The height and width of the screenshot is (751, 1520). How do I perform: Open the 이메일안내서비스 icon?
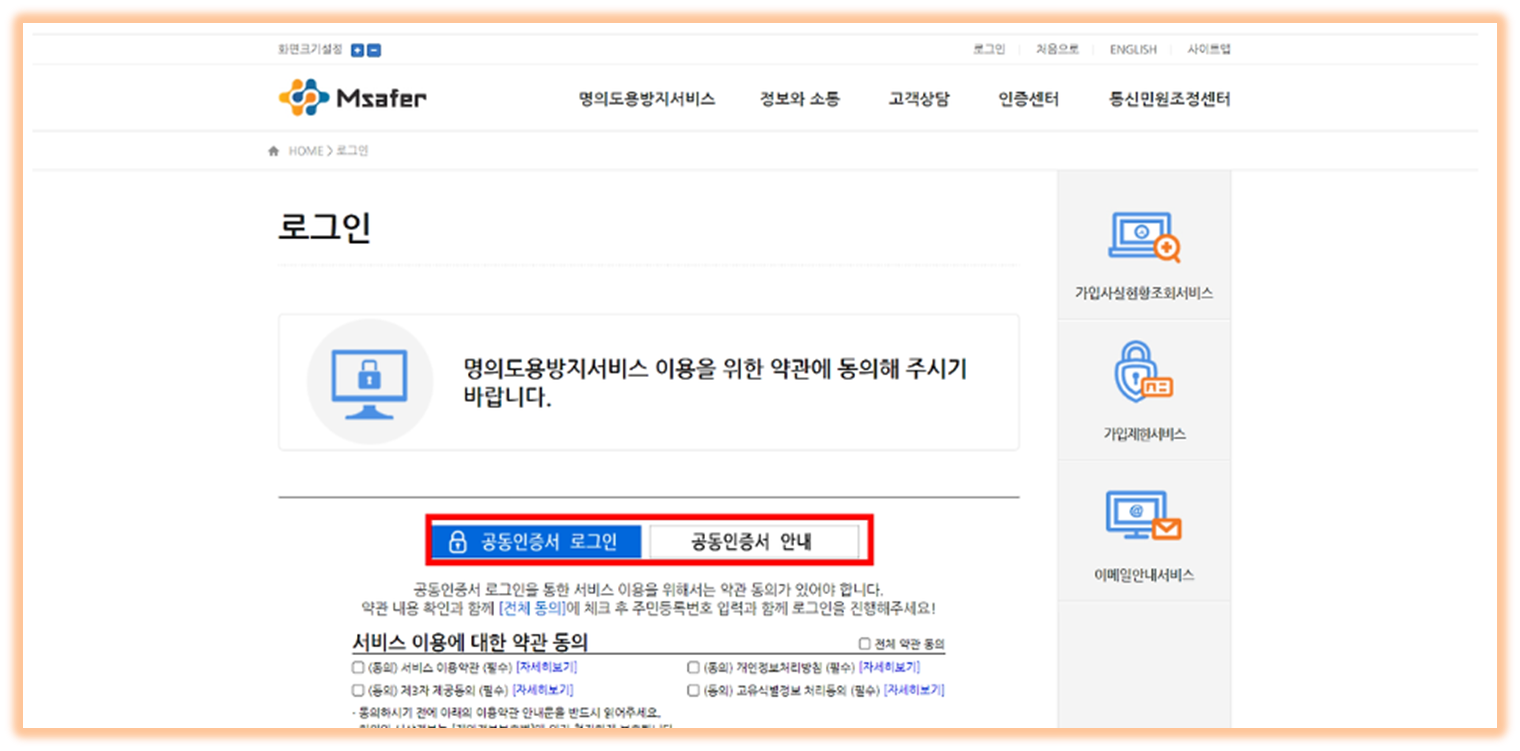pyautogui.click(x=1144, y=516)
